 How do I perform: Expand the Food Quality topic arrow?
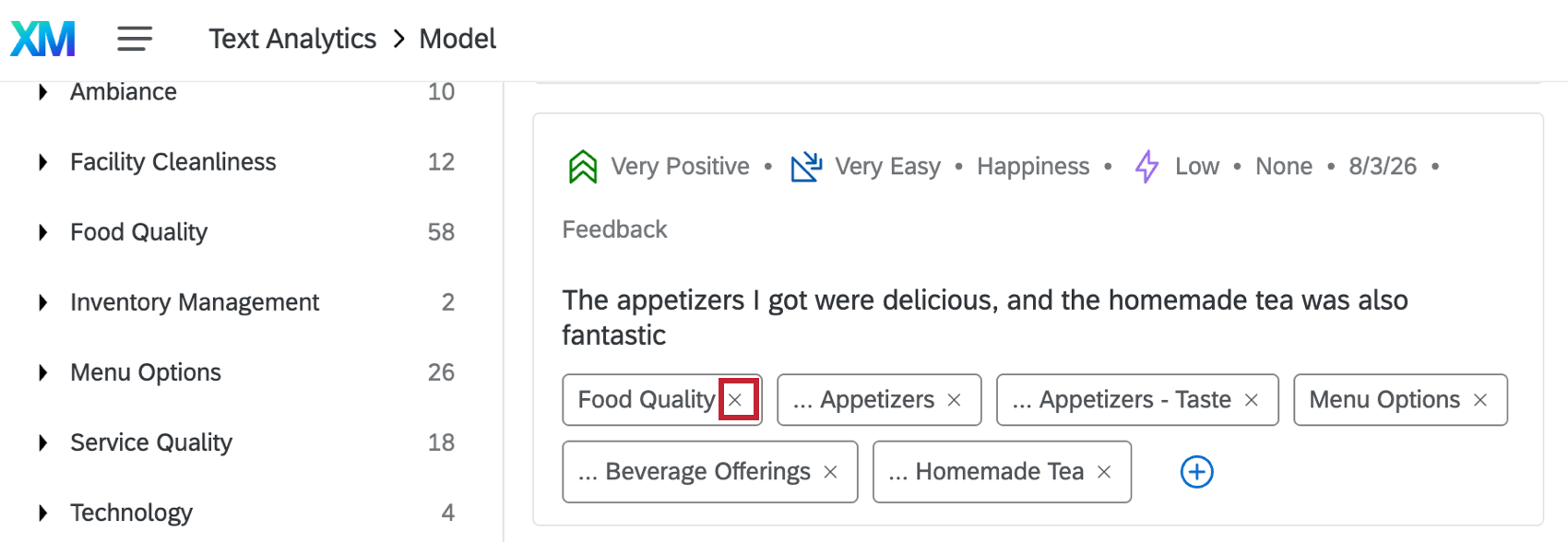point(42,232)
